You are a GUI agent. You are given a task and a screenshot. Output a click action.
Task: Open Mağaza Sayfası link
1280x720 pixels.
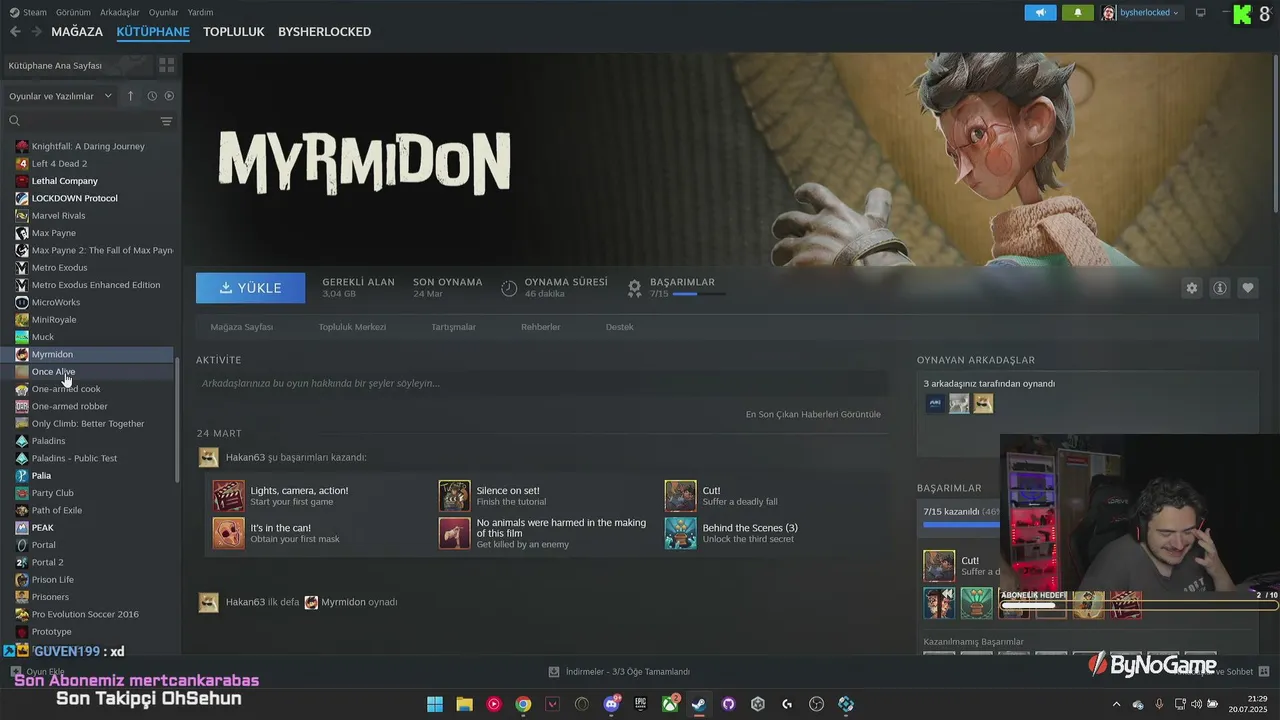pos(241,327)
